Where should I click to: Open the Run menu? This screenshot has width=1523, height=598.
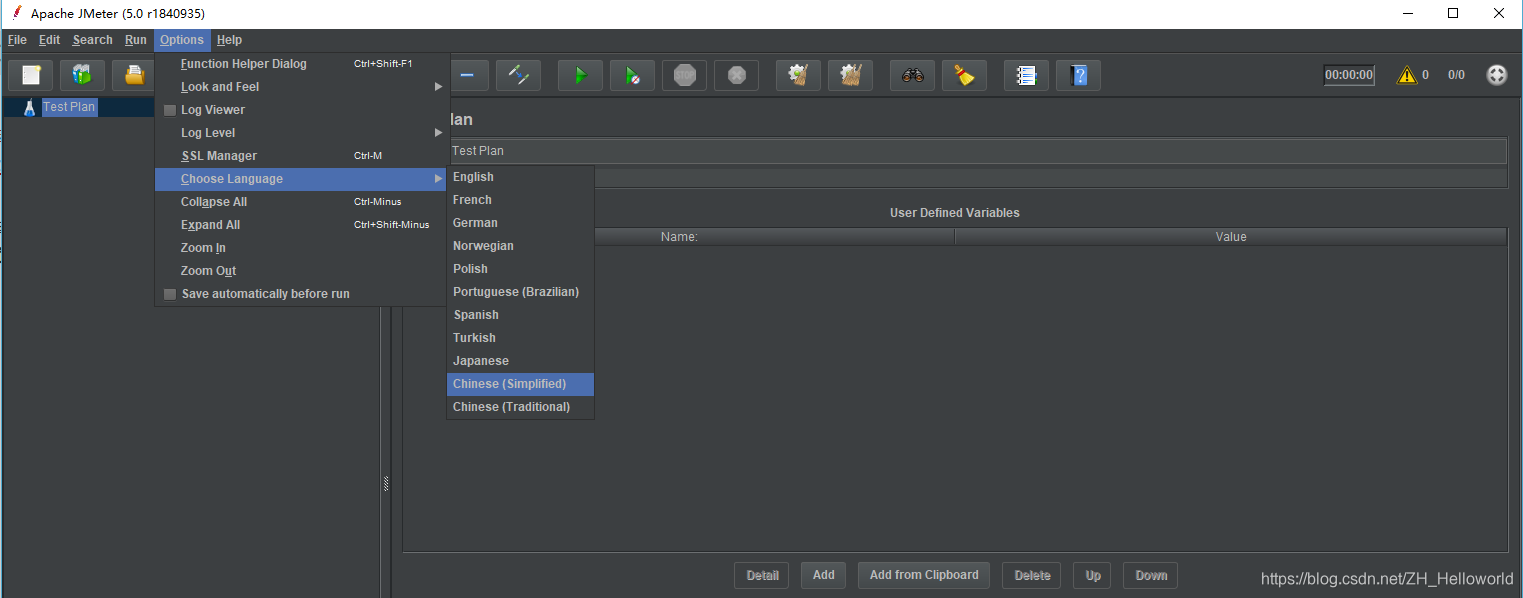pyautogui.click(x=136, y=40)
